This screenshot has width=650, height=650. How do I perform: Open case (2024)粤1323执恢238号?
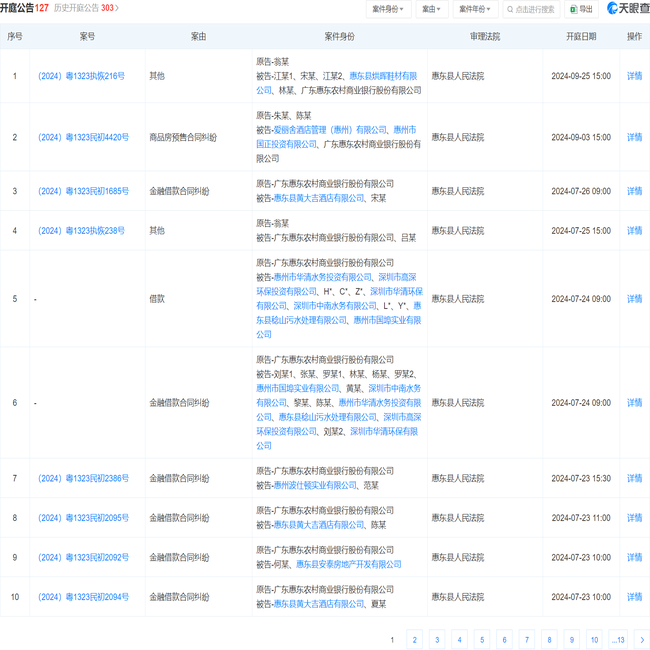81,230
